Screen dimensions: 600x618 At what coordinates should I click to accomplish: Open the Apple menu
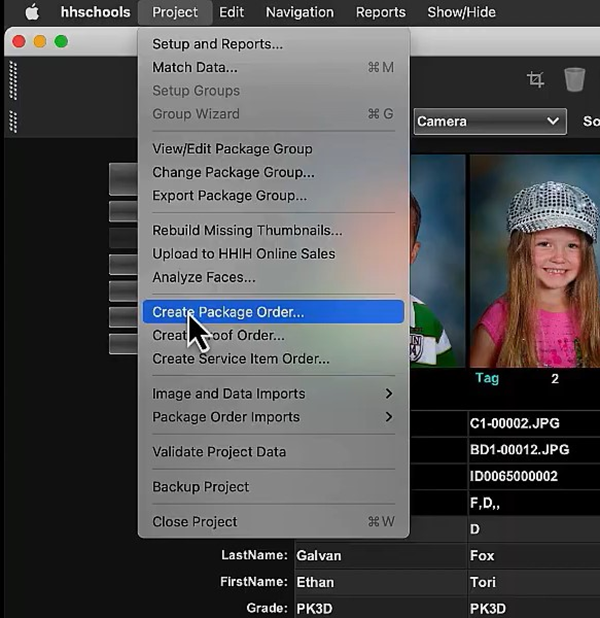point(32,12)
